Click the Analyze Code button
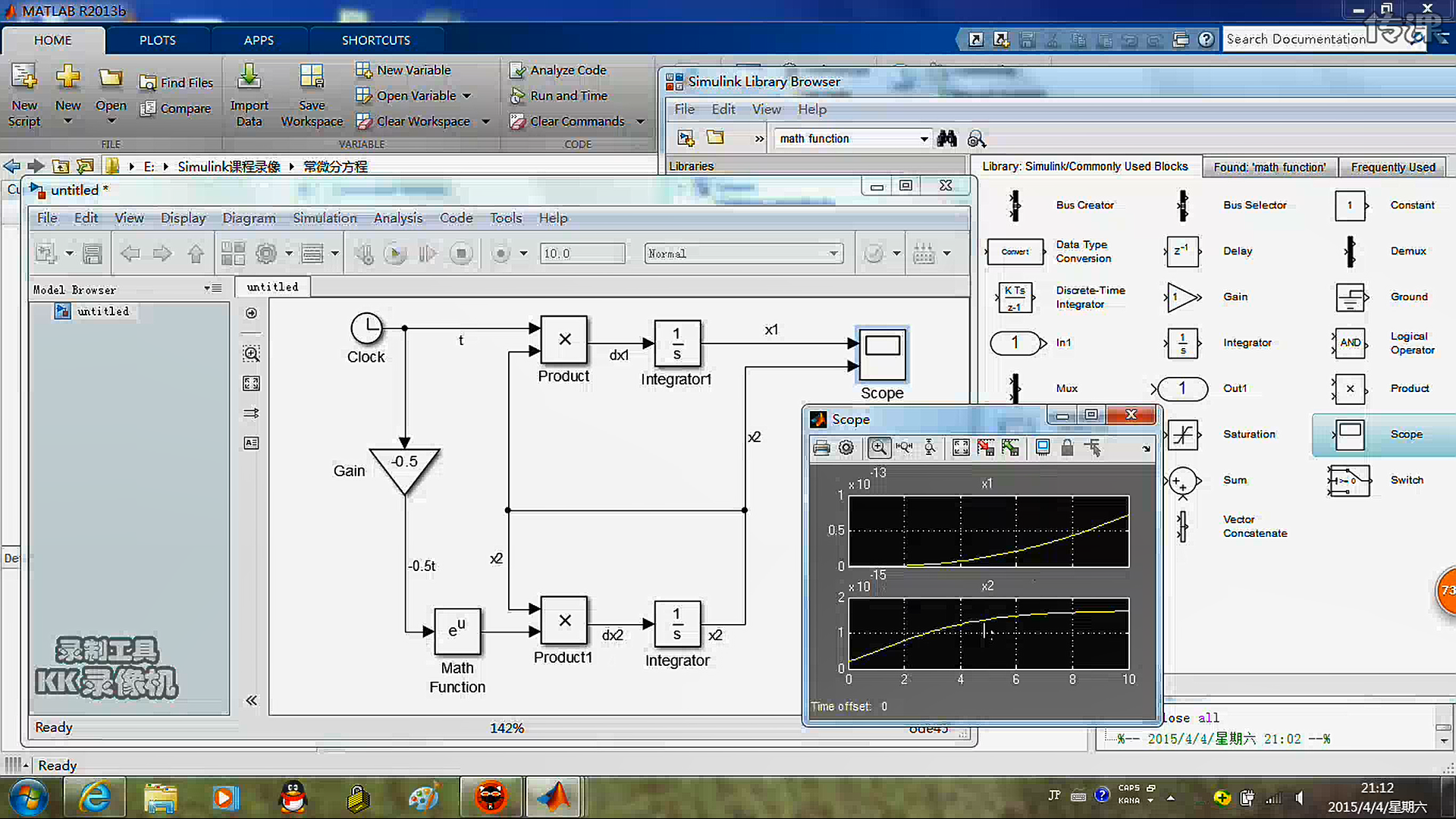 567,71
